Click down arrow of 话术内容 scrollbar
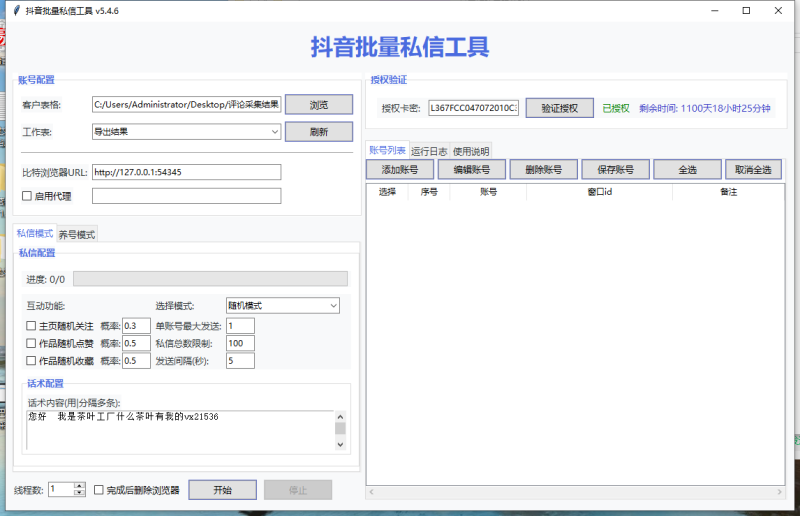800x516 pixels. click(340, 445)
